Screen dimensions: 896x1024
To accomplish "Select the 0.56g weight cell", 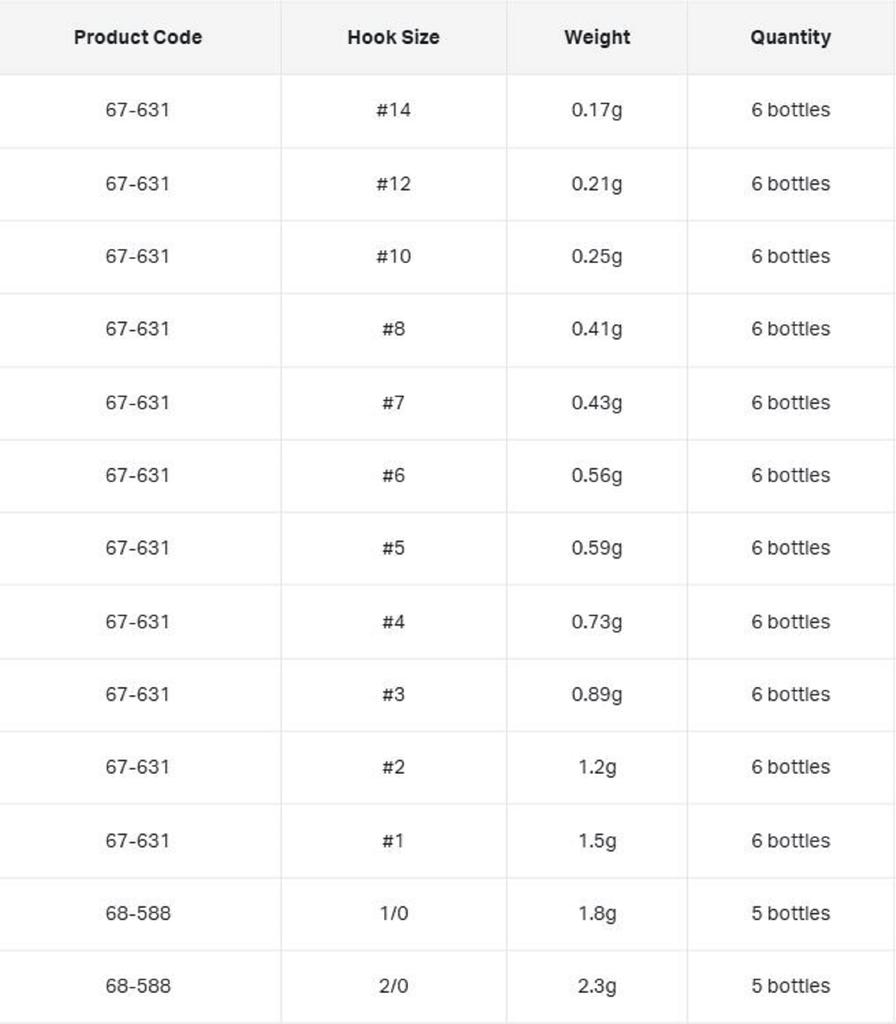I will click(x=597, y=475).
